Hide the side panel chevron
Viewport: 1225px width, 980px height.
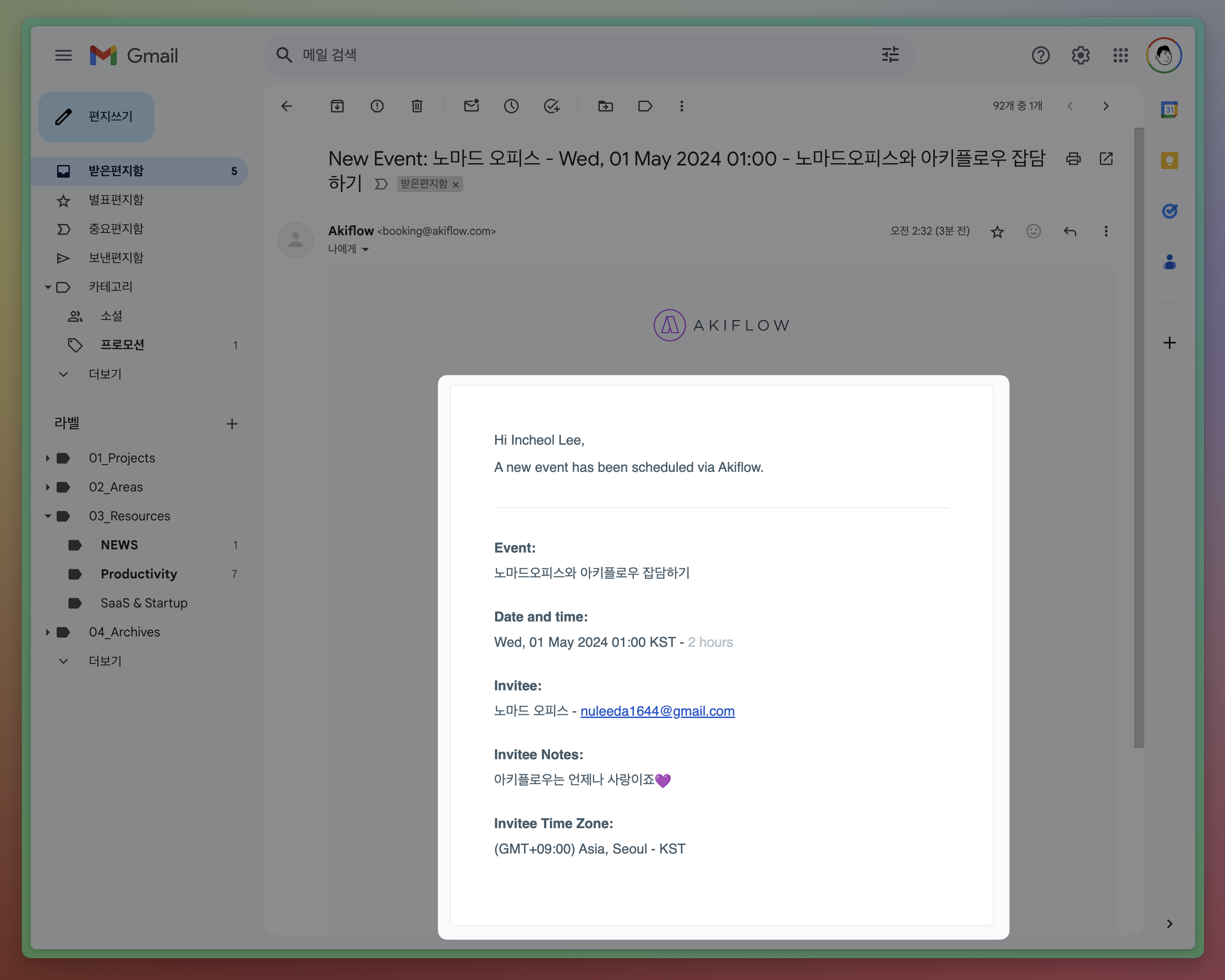[x=1169, y=924]
